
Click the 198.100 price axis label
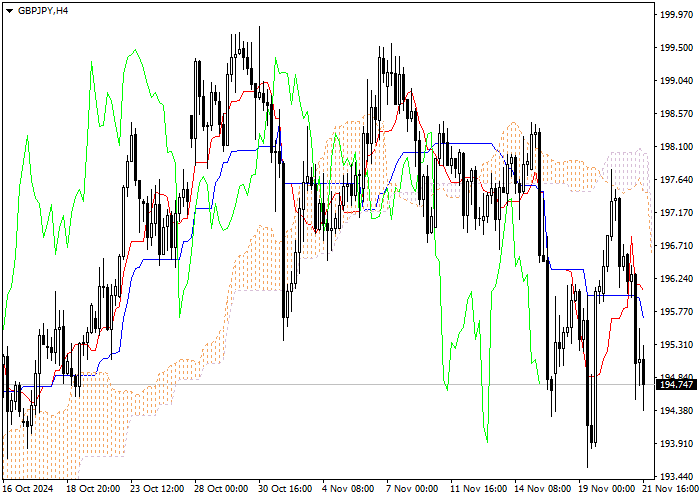tap(676, 147)
